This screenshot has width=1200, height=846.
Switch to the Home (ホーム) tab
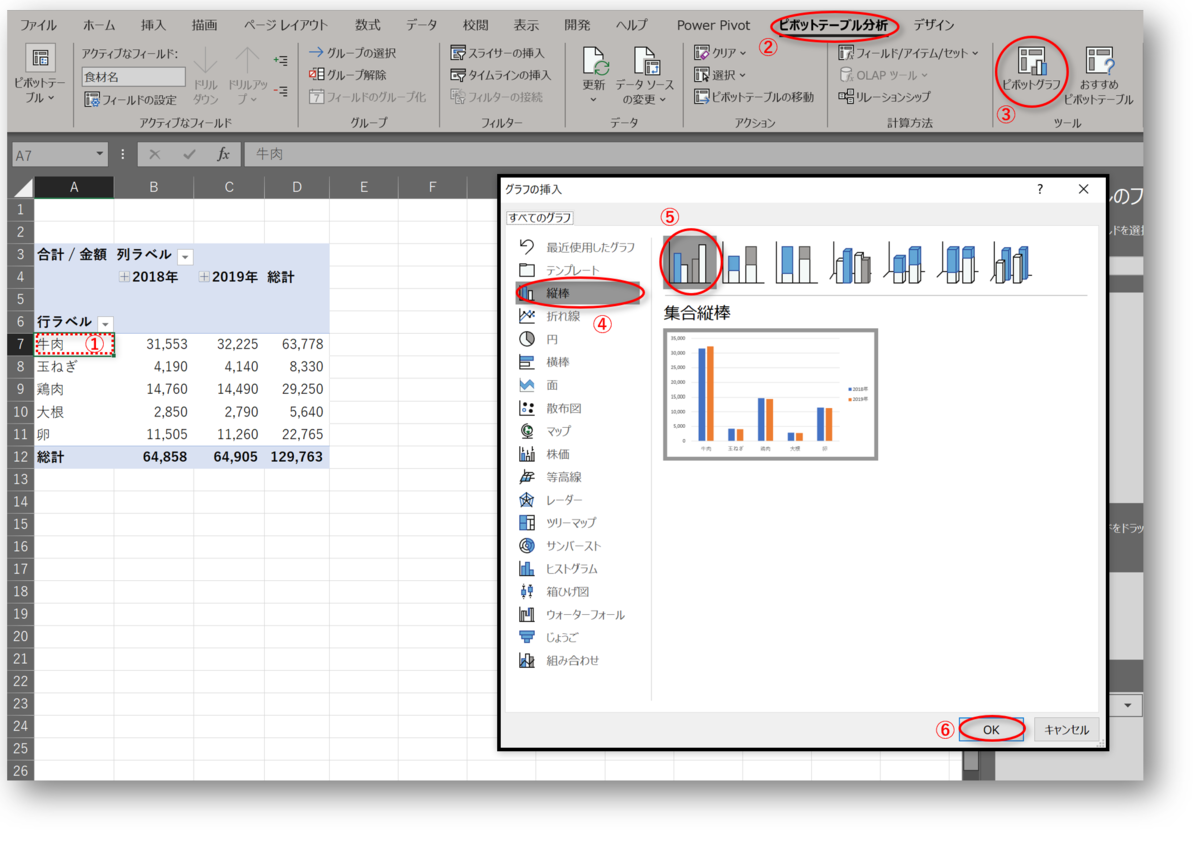(x=99, y=25)
